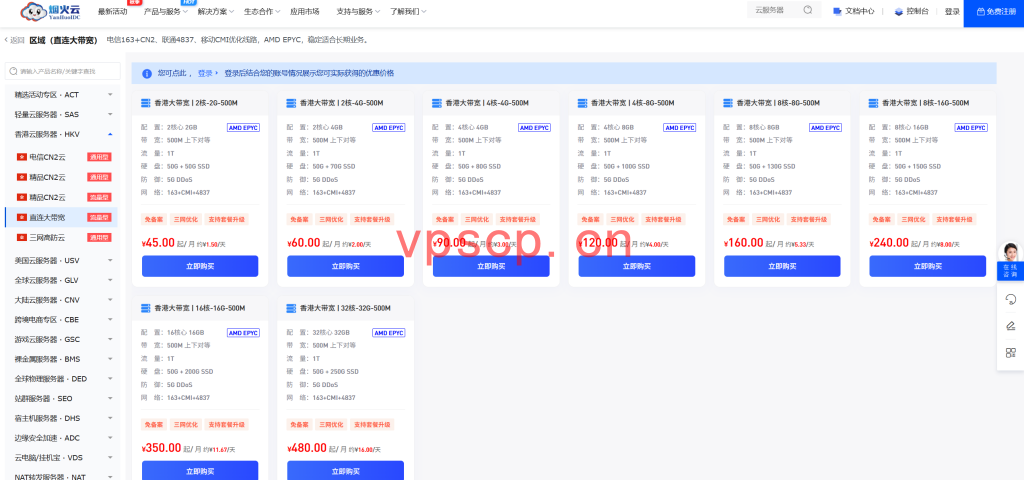1024x480 pixels.
Task: Collapse 香港云服务器 · HKV in the sidebar
Action: click(x=62, y=134)
